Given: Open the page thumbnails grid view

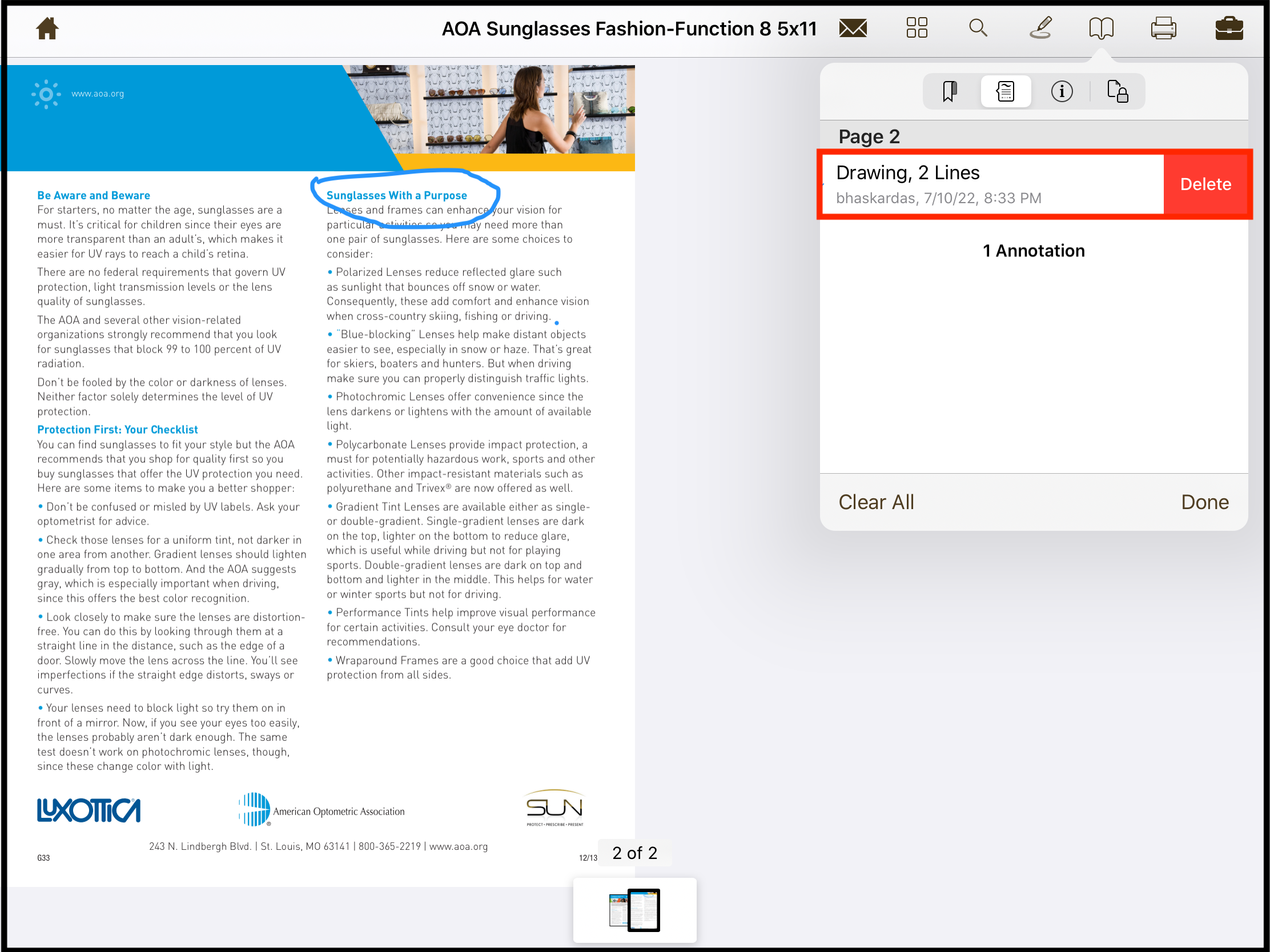Looking at the screenshot, I should coord(917,28).
